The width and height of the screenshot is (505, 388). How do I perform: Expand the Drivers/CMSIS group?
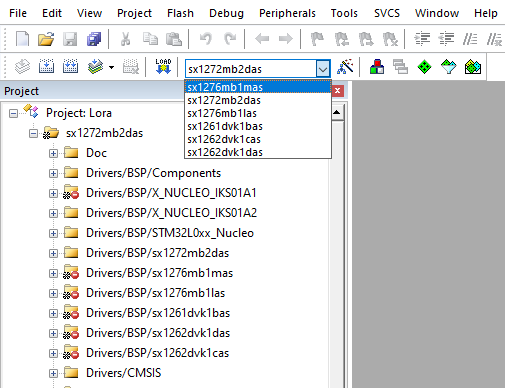tap(53, 373)
